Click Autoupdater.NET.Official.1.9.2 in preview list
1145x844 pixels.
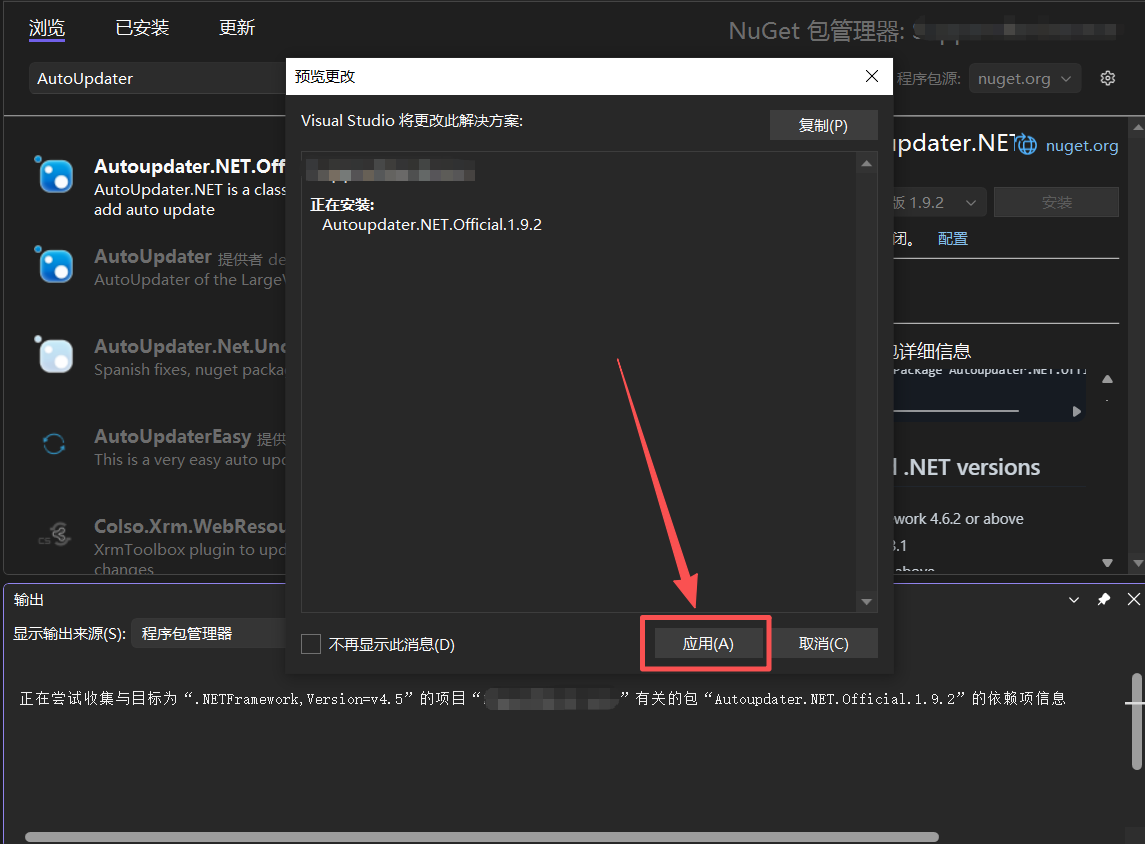[x=432, y=225]
